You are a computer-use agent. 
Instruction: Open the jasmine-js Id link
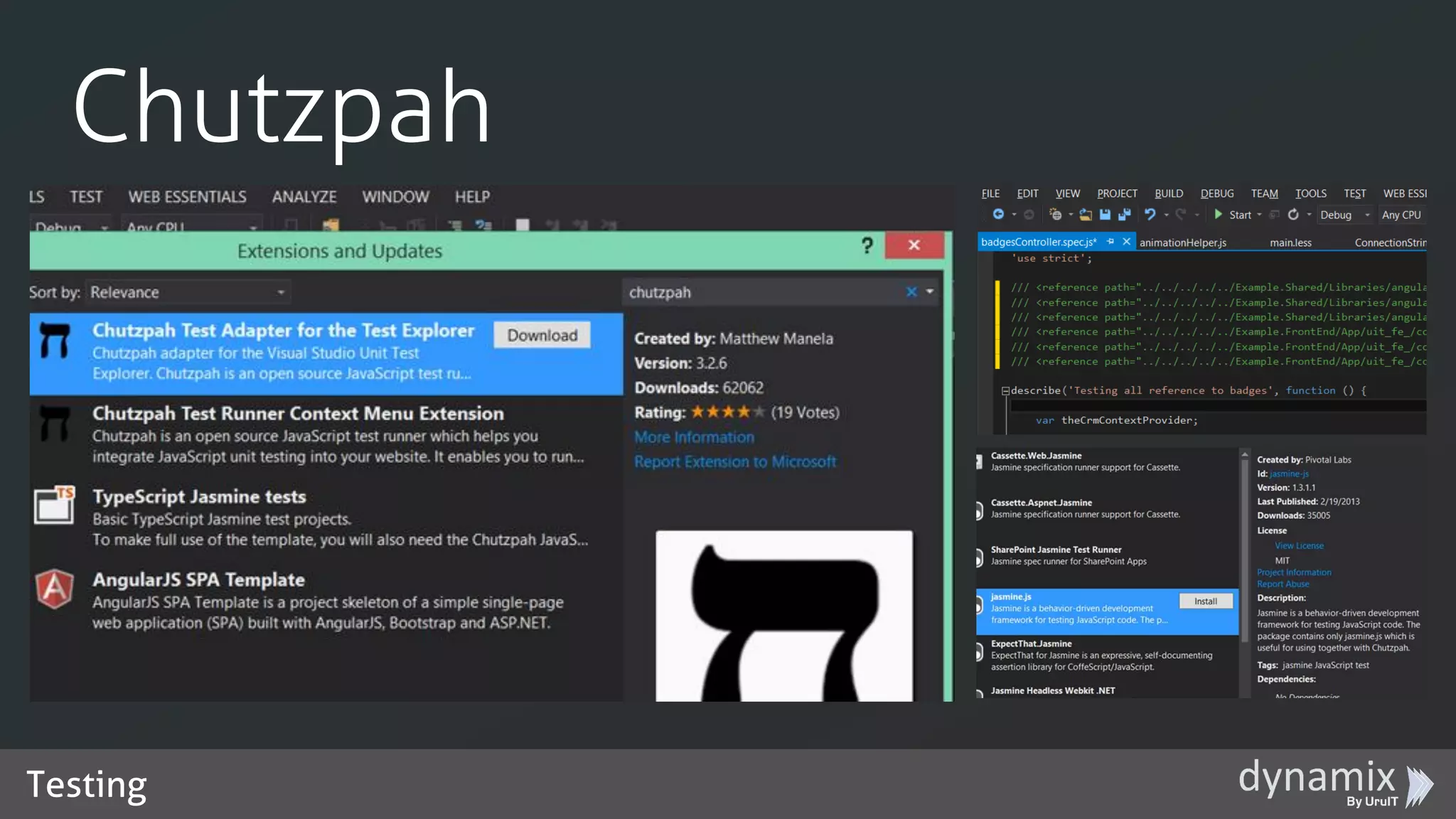click(1289, 474)
